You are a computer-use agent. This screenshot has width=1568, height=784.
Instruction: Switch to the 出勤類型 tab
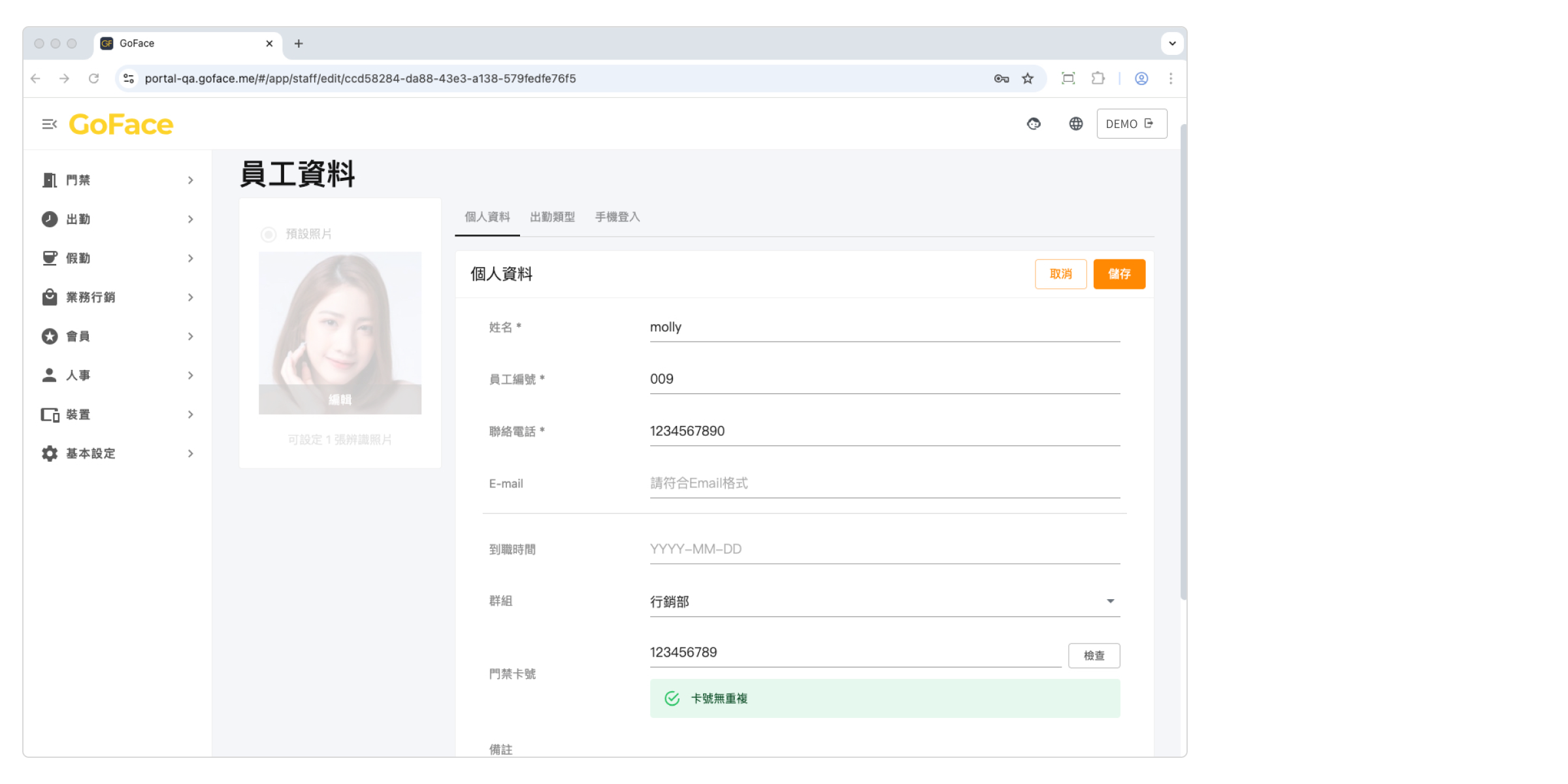(552, 217)
